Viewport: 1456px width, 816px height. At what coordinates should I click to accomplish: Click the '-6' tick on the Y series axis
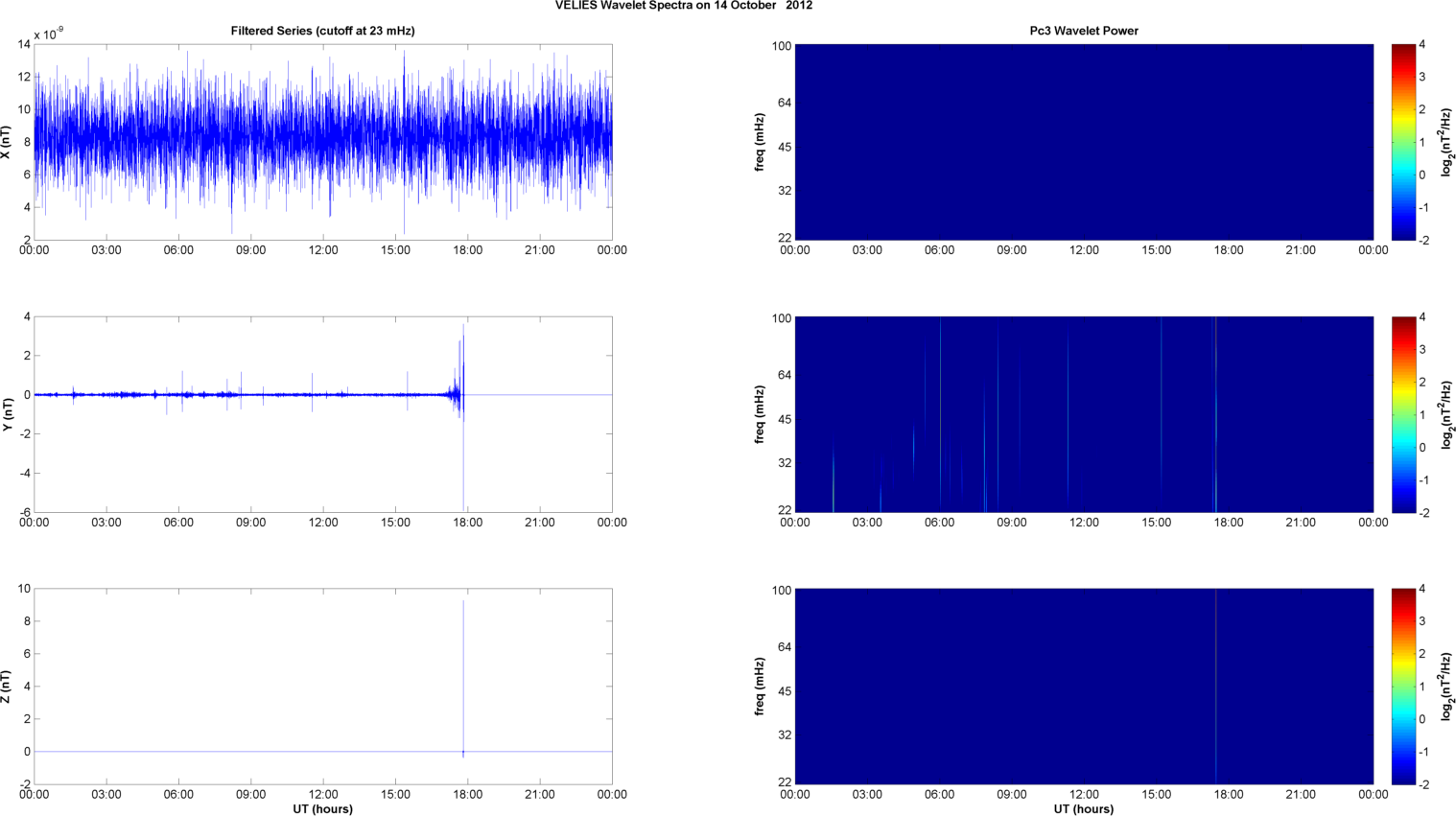[x=25, y=512]
